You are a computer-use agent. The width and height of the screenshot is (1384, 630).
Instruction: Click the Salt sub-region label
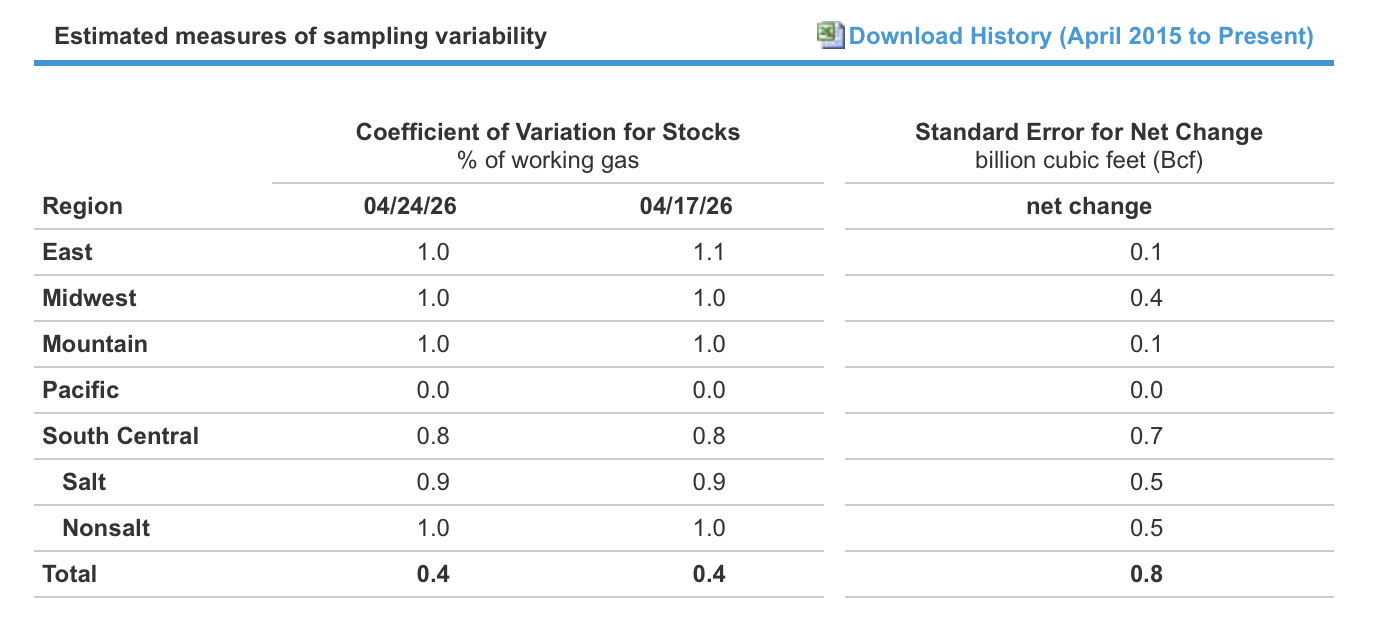click(x=84, y=482)
